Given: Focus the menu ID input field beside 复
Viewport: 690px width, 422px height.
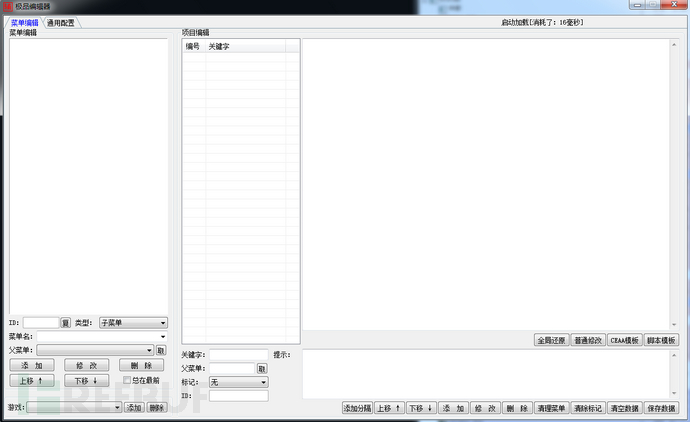Looking at the screenshot, I should click(41, 323).
